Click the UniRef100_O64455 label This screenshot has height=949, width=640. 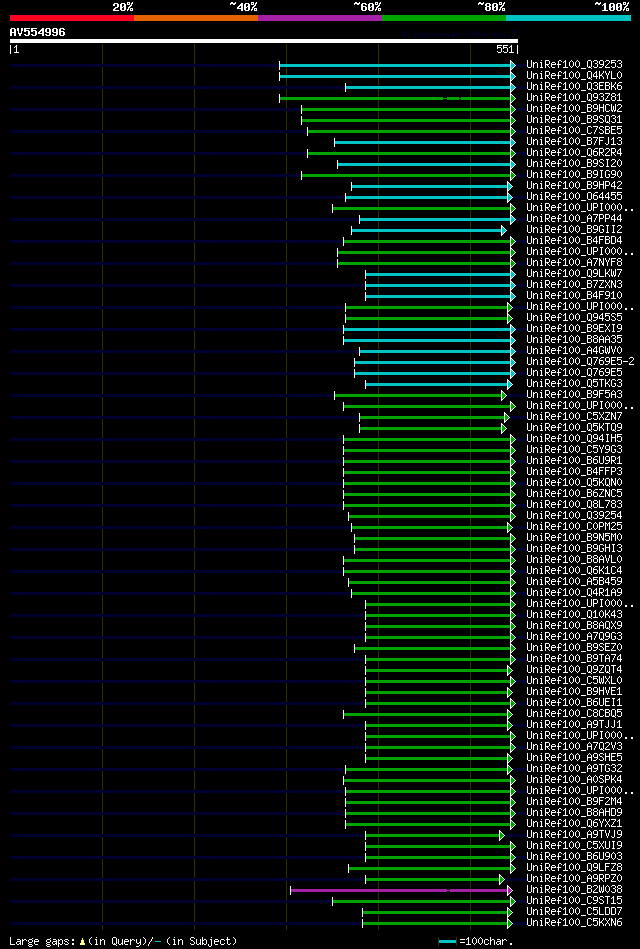575,197
